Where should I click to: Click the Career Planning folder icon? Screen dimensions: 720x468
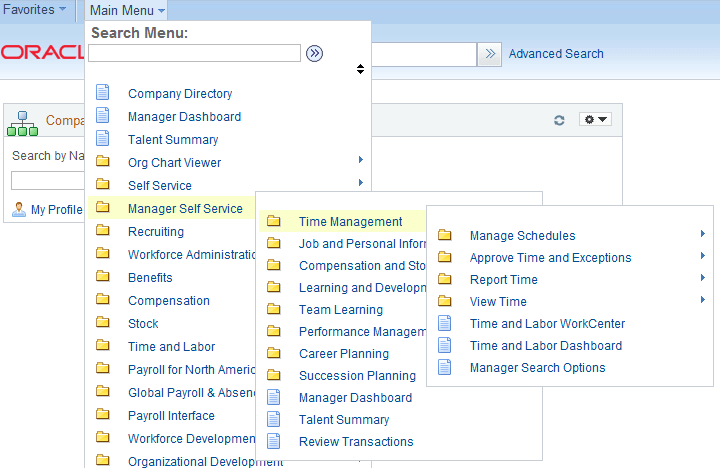274,352
